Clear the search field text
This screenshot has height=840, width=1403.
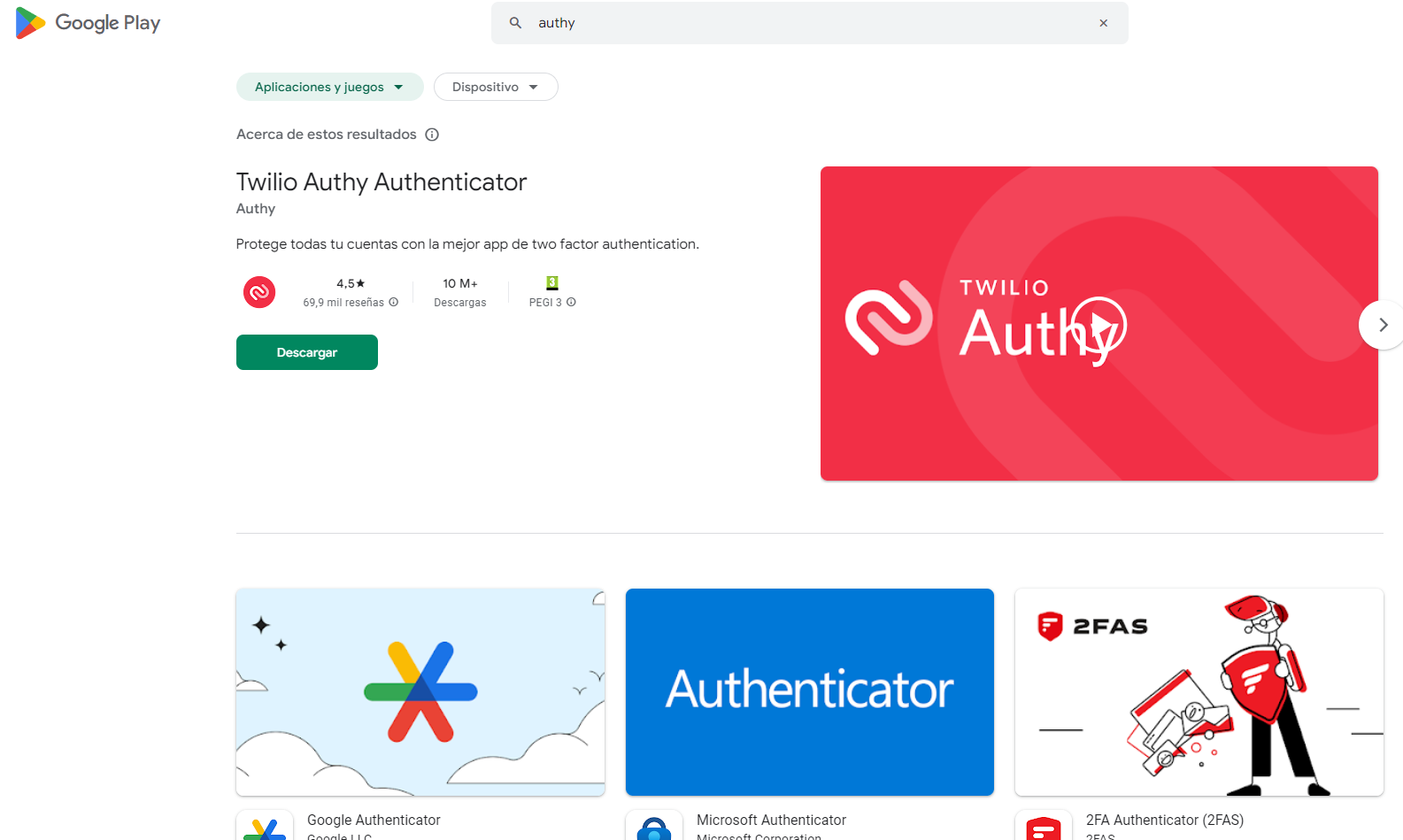pyautogui.click(x=1103, y=23)
